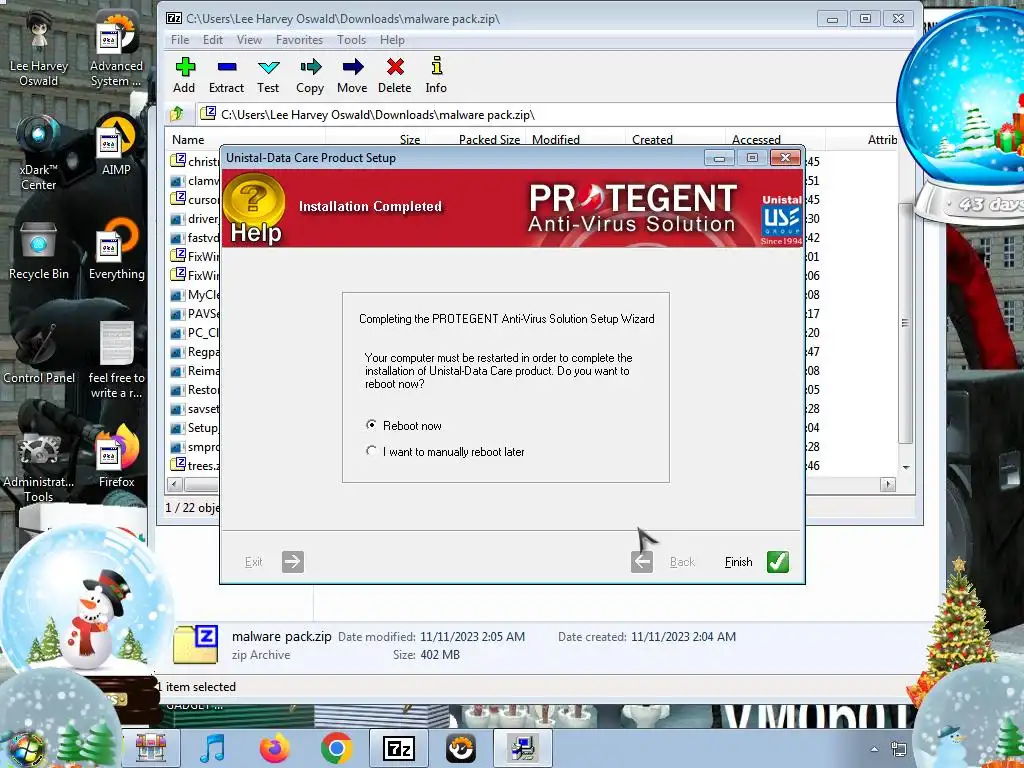1024x768 pixels.
Task: Open the Help menu in 7-Zip
Action: coord(392,40)
